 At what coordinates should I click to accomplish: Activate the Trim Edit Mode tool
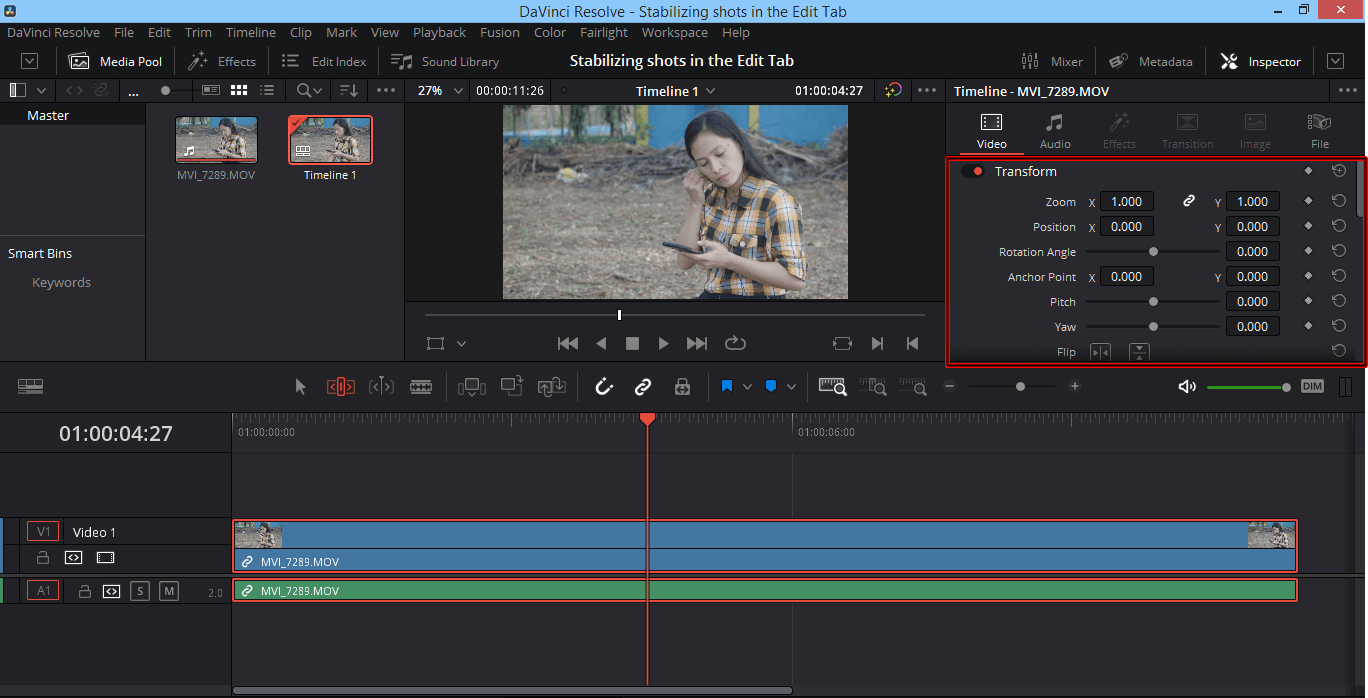click(x=341, y=387)
